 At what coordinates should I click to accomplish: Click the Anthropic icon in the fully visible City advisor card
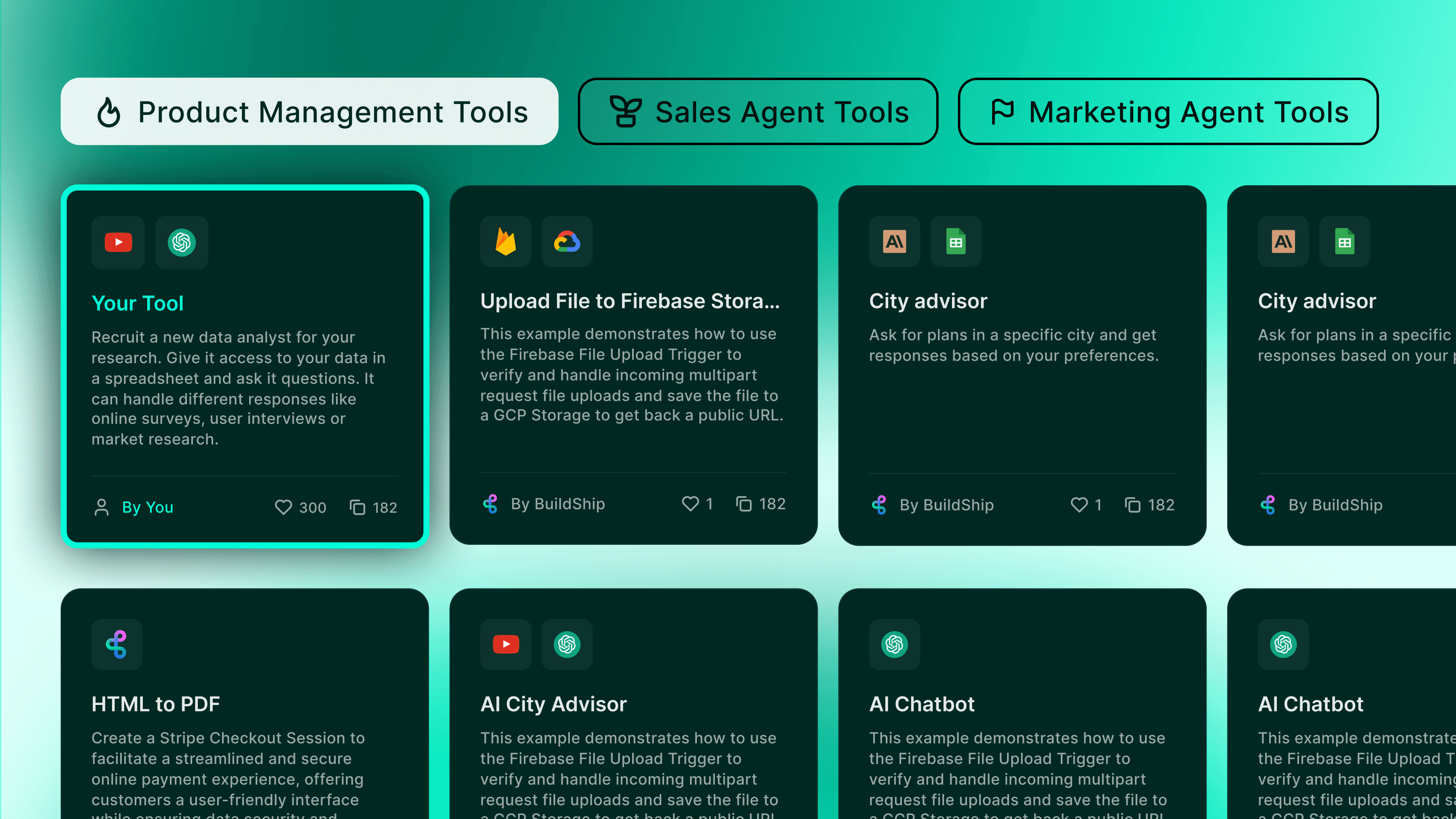[x=895, y=242]
